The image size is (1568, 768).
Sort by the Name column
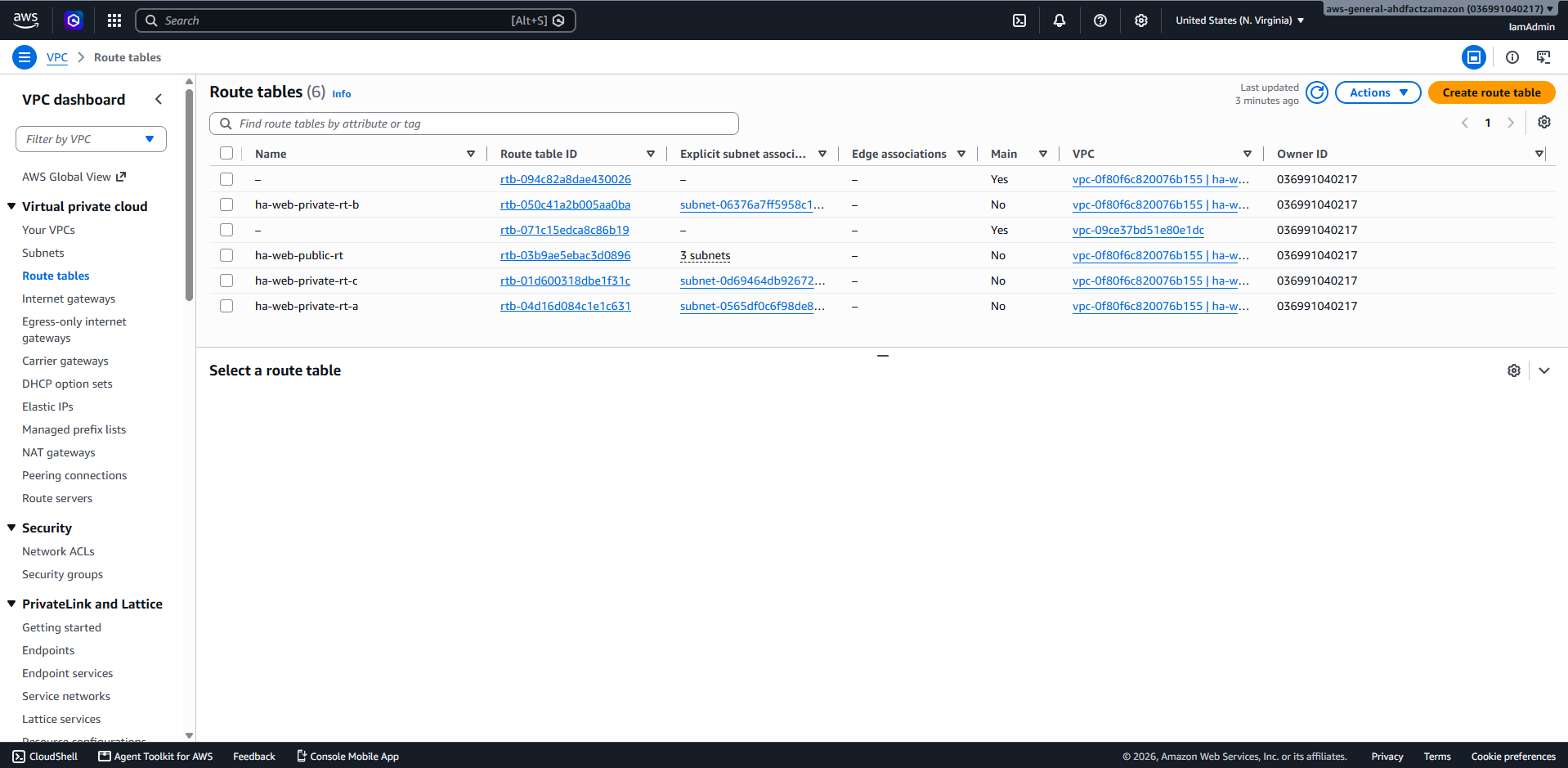471,154
